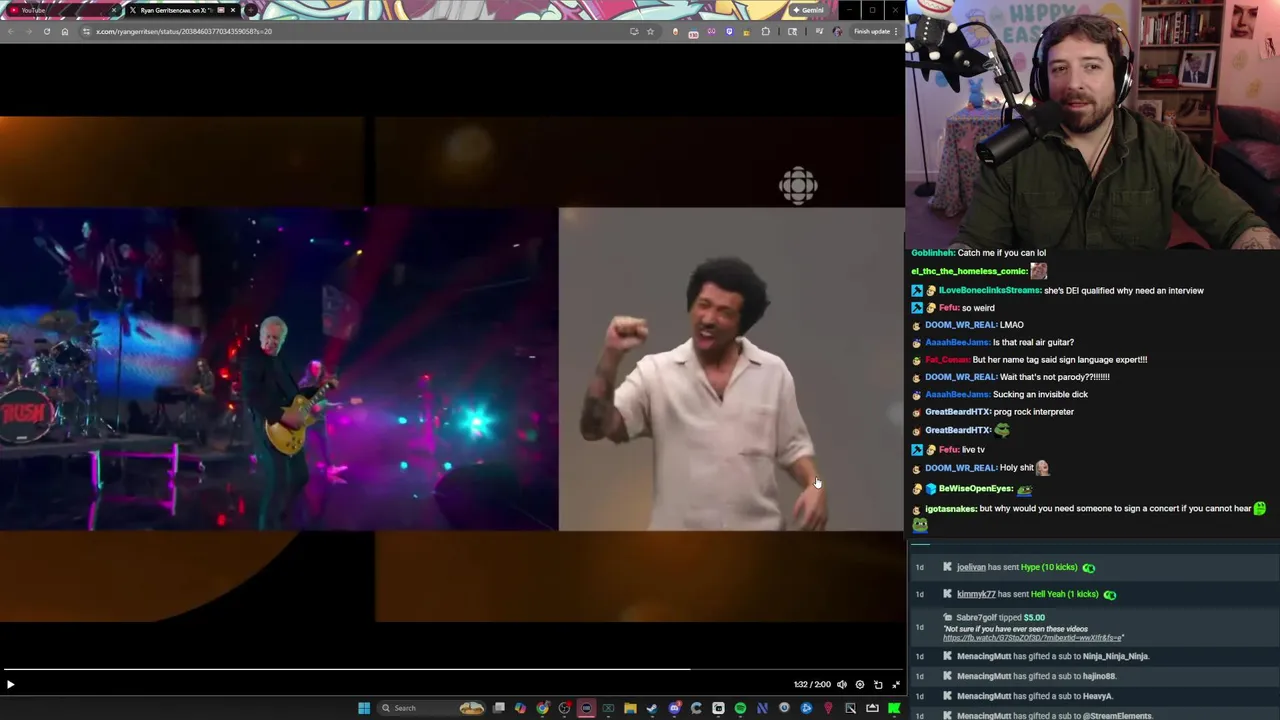Open the Gemini button in Chrome
This screenshot has height=720, width=1280.
[807, 10]
